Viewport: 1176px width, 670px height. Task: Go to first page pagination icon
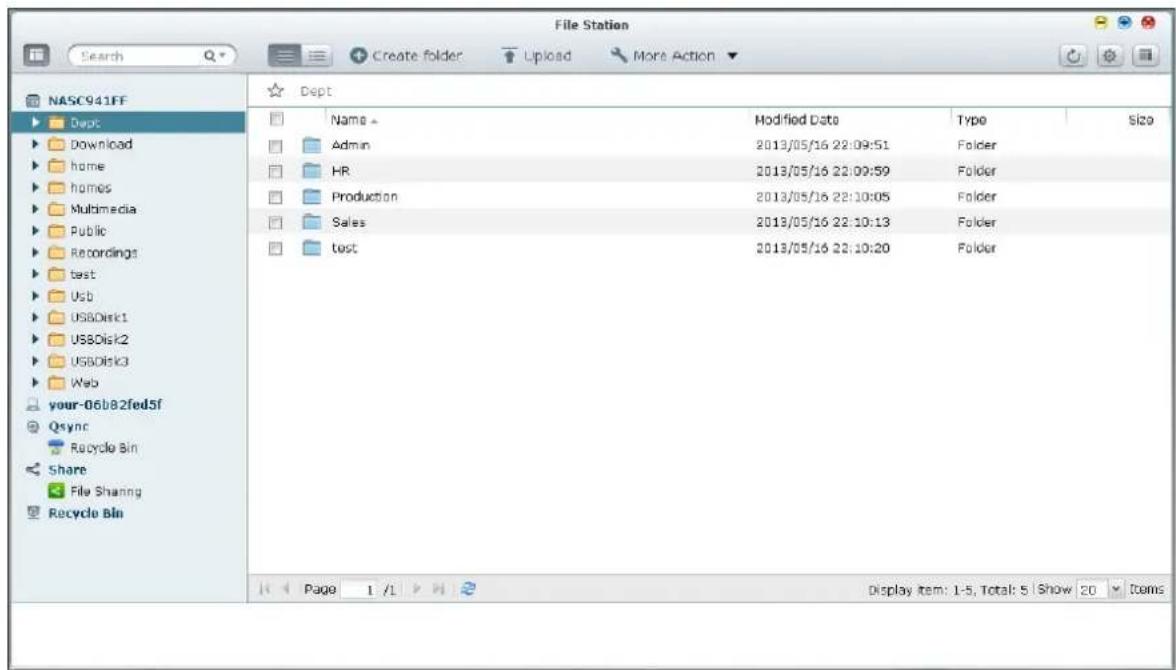tap(264, 590)
